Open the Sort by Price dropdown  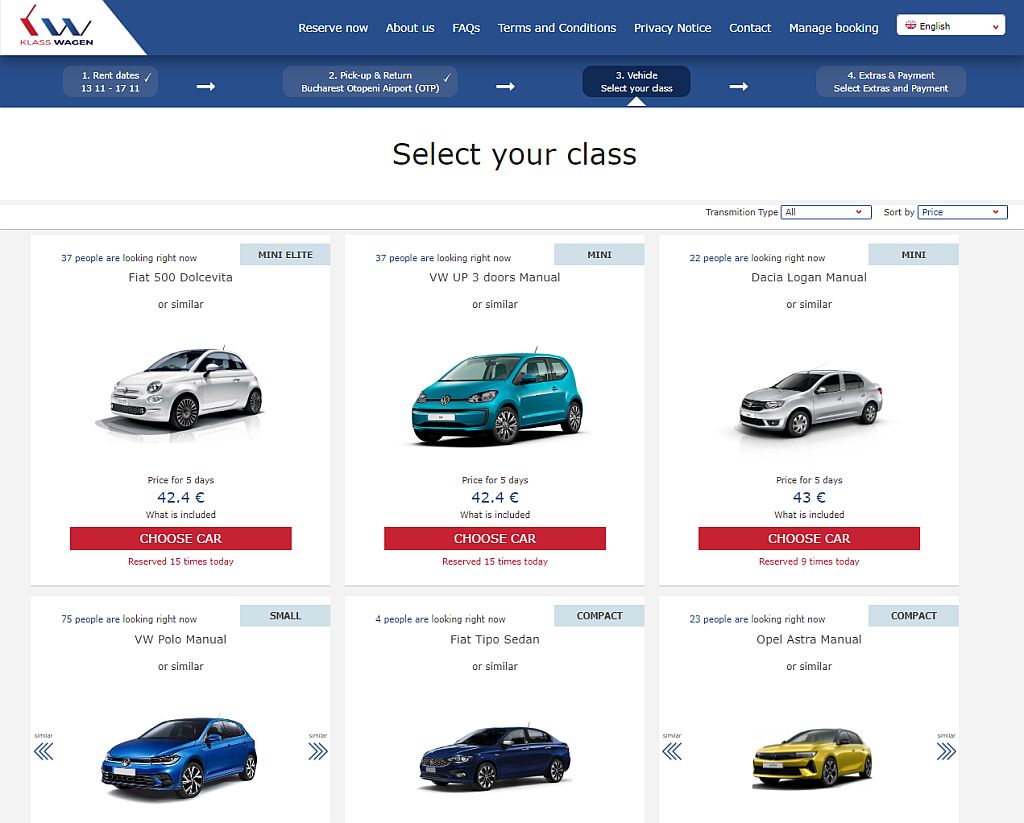coord(962,212)
